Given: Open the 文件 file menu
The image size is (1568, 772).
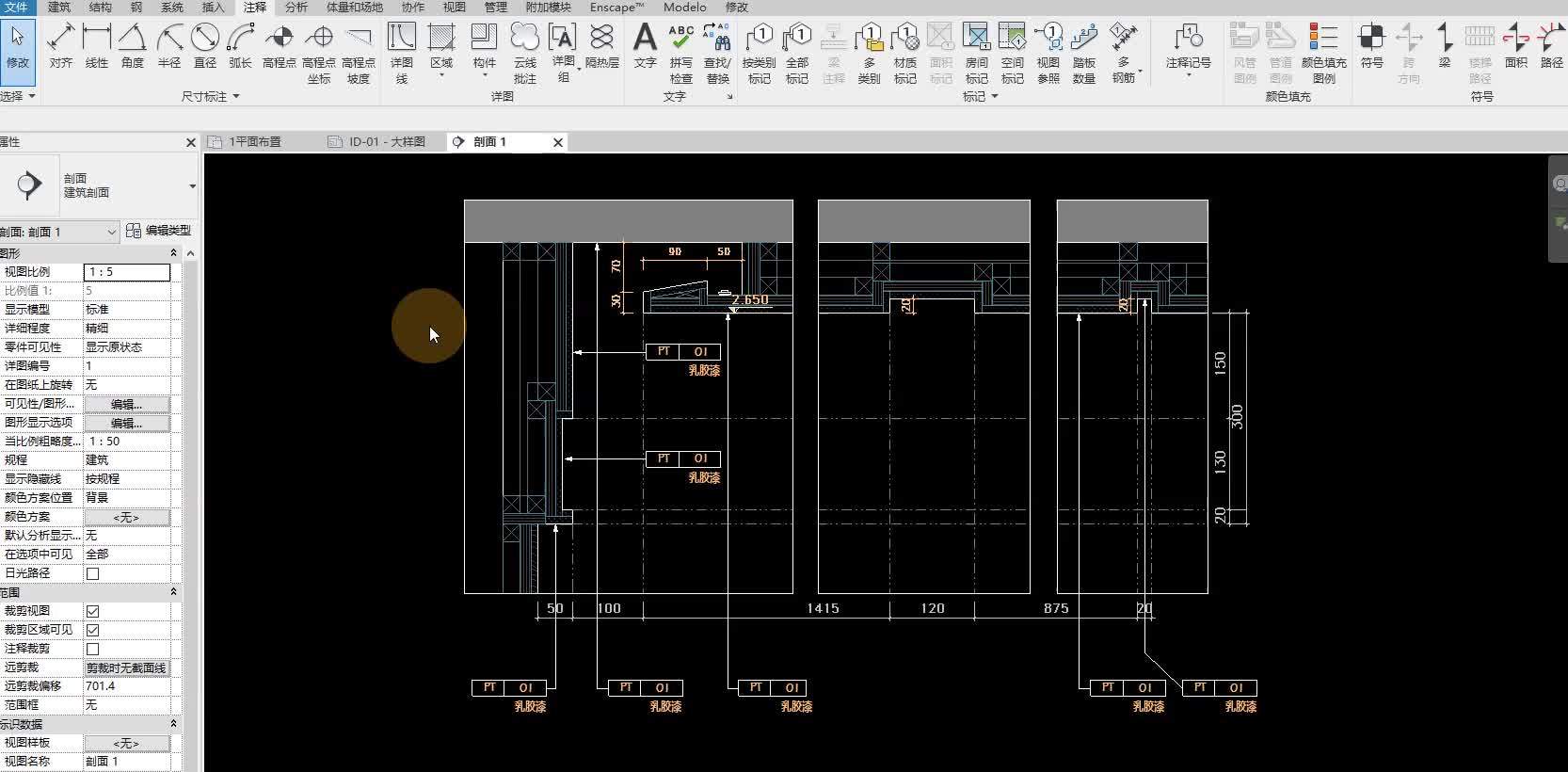Looking at the screenshot, I should [17, 7].
